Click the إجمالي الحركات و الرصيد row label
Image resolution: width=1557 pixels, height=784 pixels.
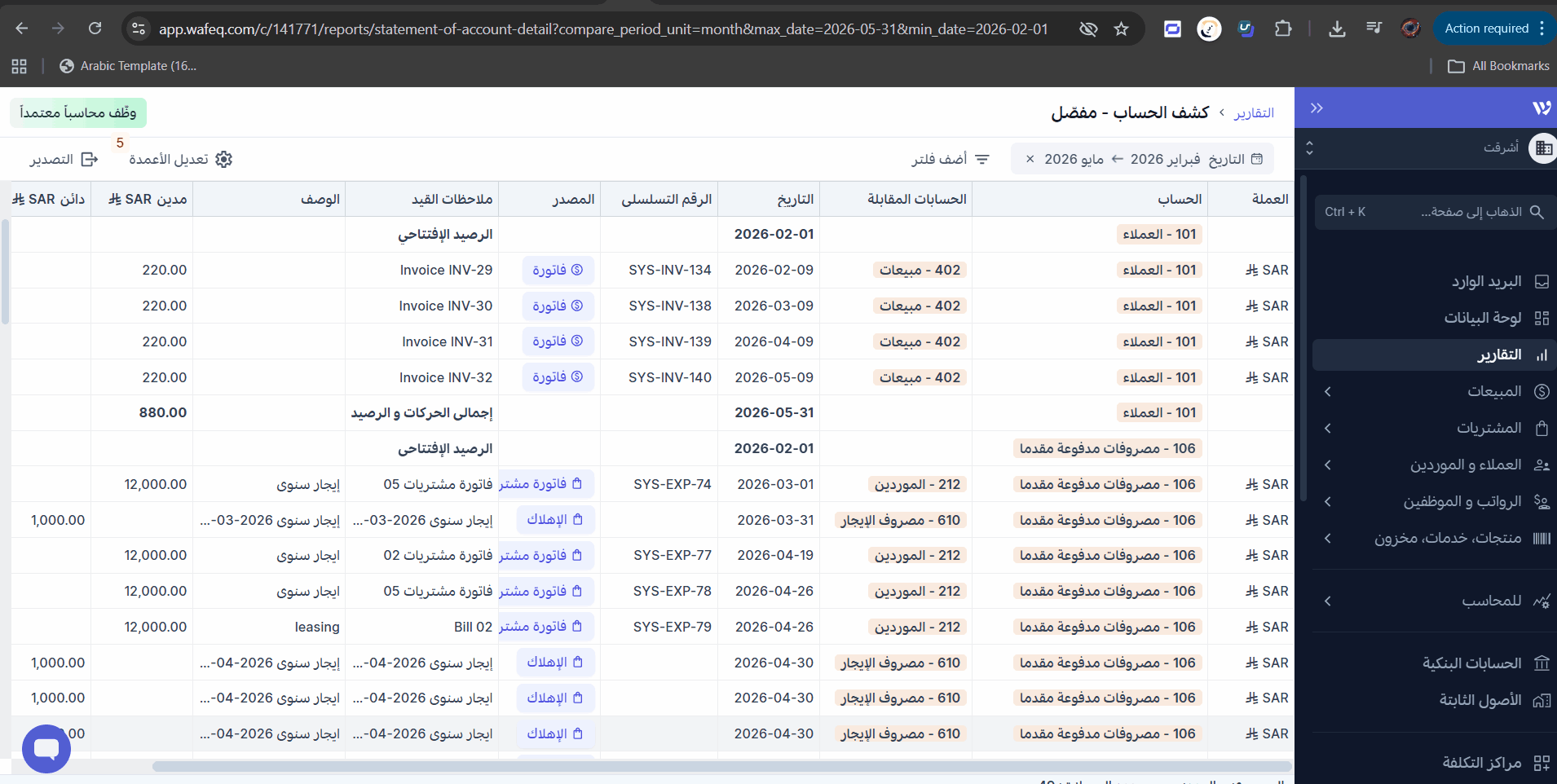coord(421,413)
